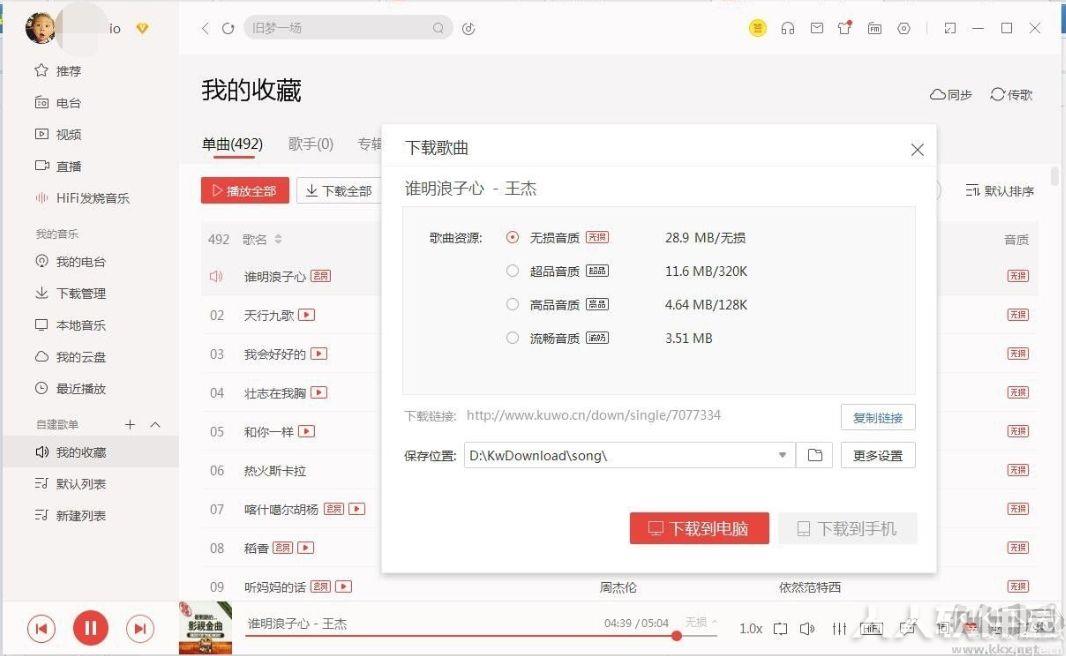
Task: Skip to the next track
Action: click(x=140, y=628)
